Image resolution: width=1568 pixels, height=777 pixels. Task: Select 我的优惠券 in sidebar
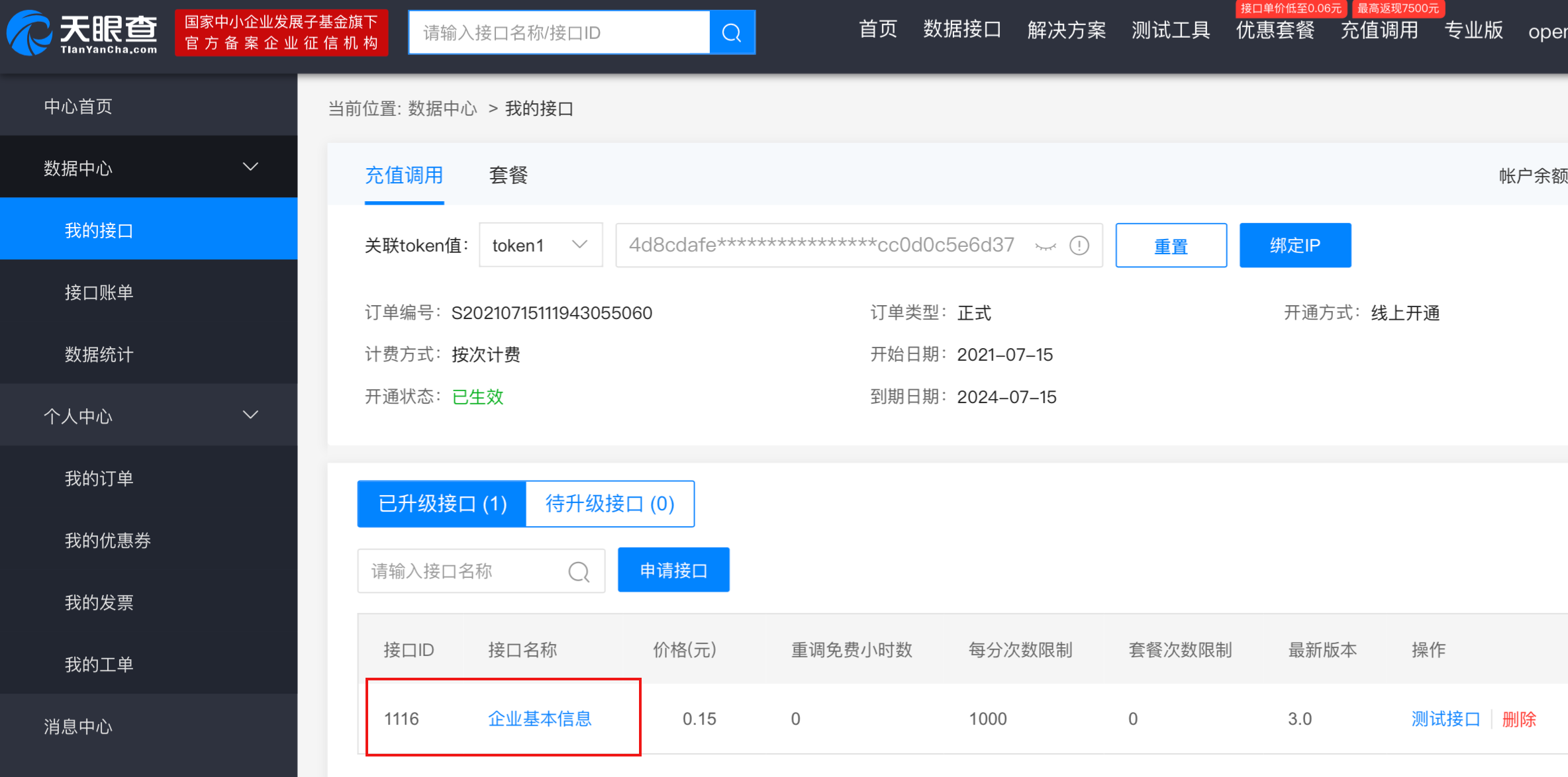pos(148,540)
